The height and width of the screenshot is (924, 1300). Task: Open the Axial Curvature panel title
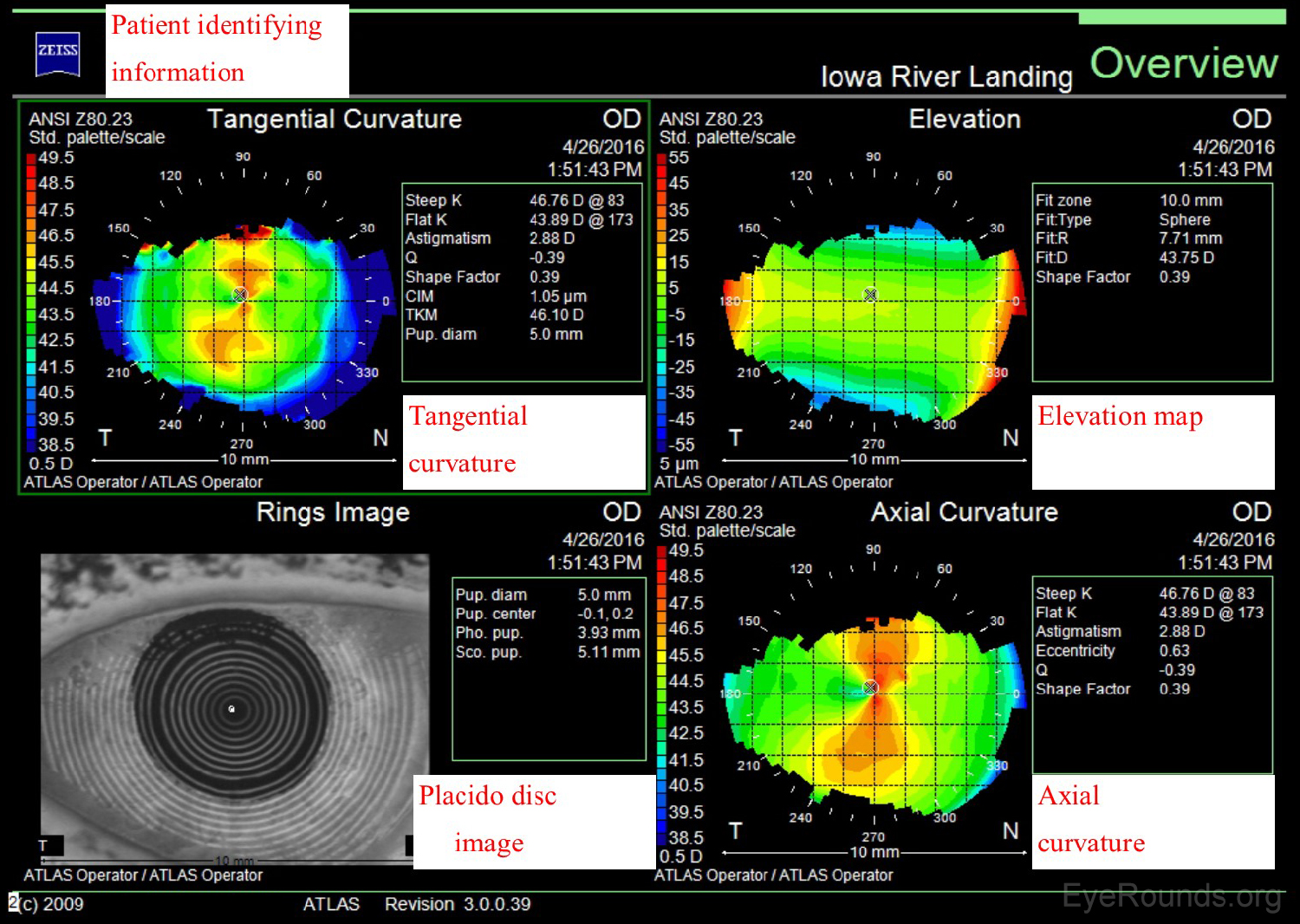click(964, 512)
